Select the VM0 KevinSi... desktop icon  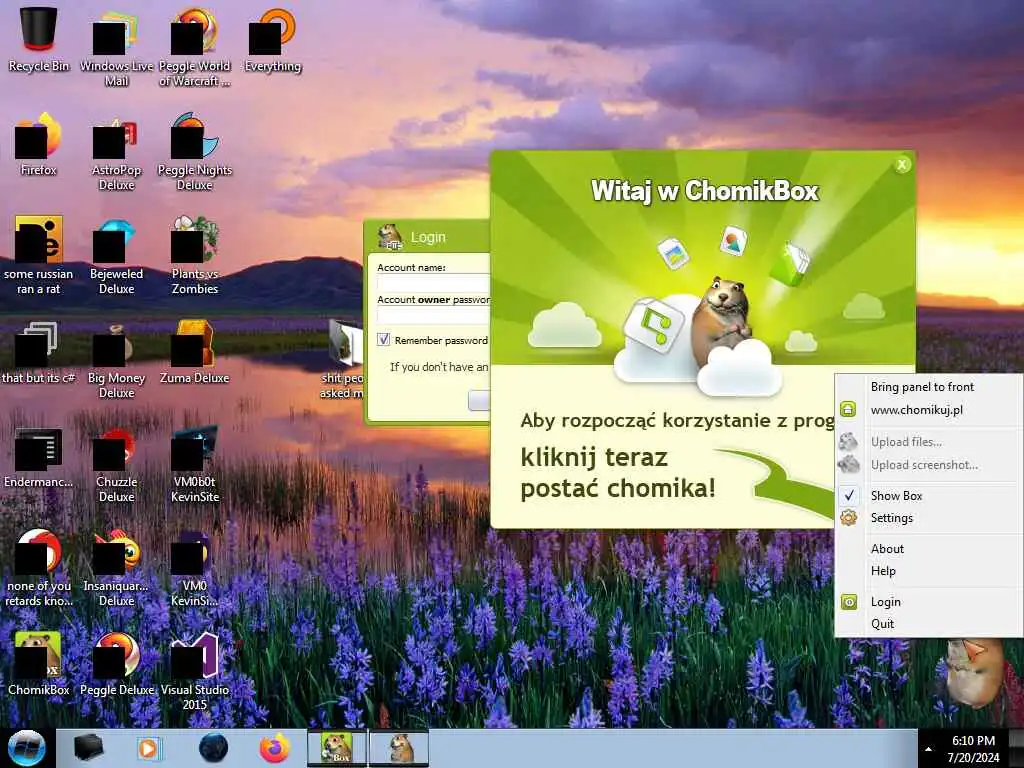pyautogui.click(x=195, y=567)
